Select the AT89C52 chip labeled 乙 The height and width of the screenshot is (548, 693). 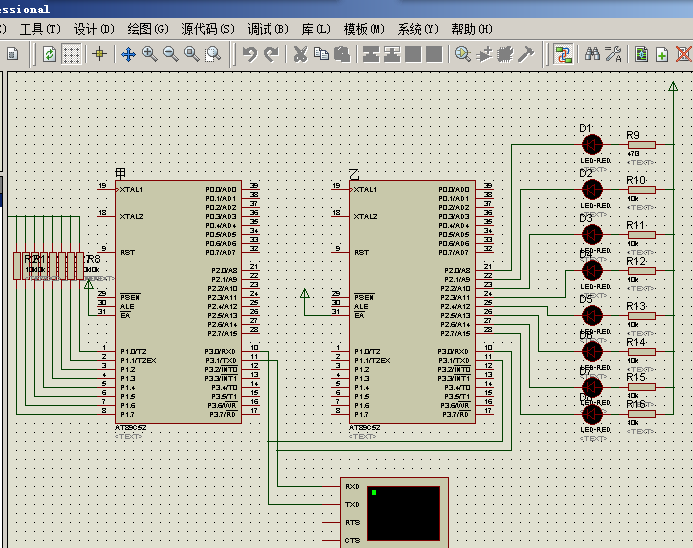coord(412,301)
